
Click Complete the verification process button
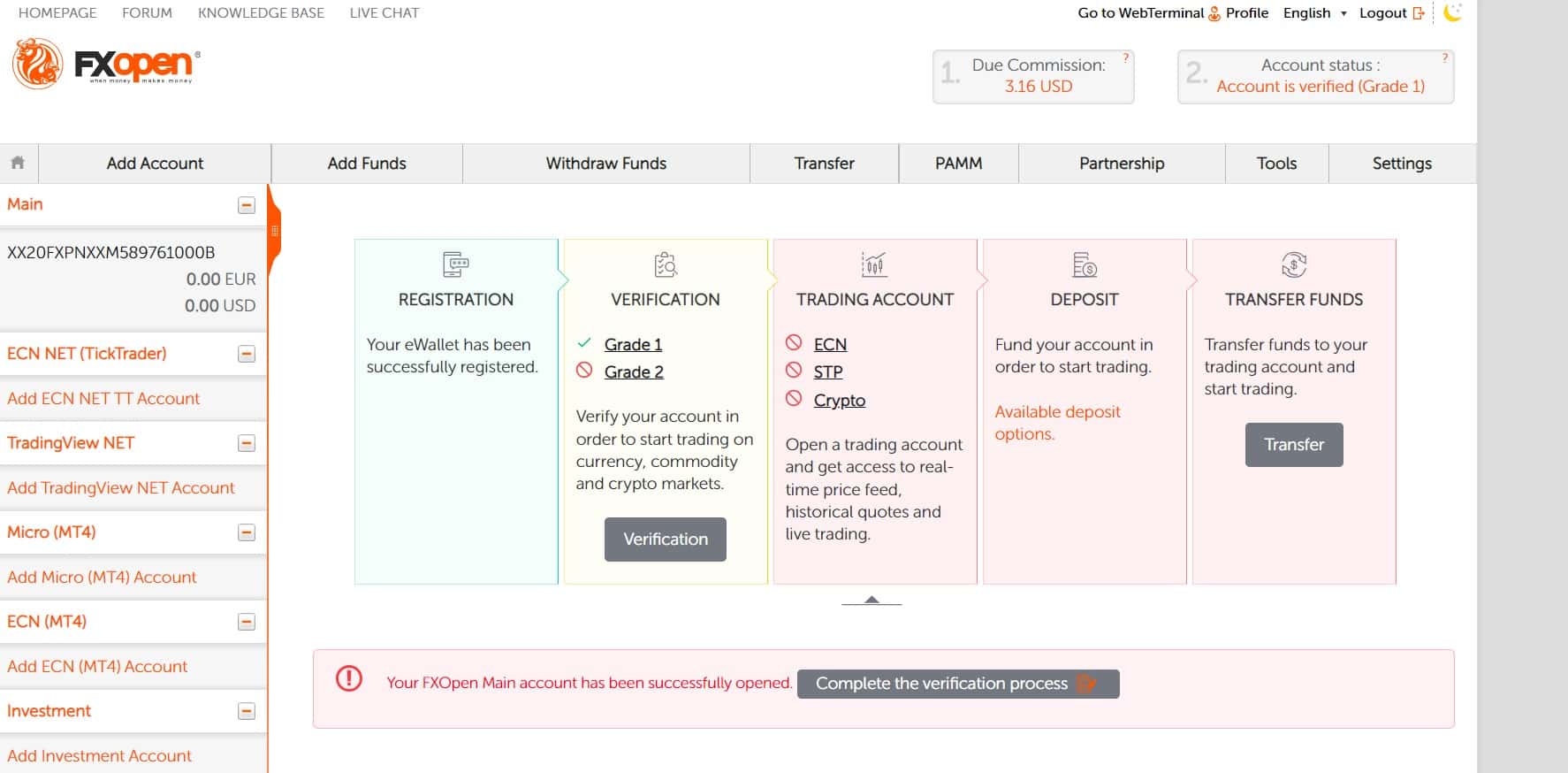(958, 684)
